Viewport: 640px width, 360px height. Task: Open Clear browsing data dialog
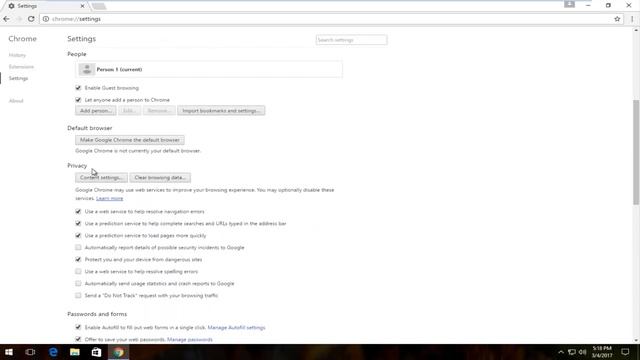160,178
